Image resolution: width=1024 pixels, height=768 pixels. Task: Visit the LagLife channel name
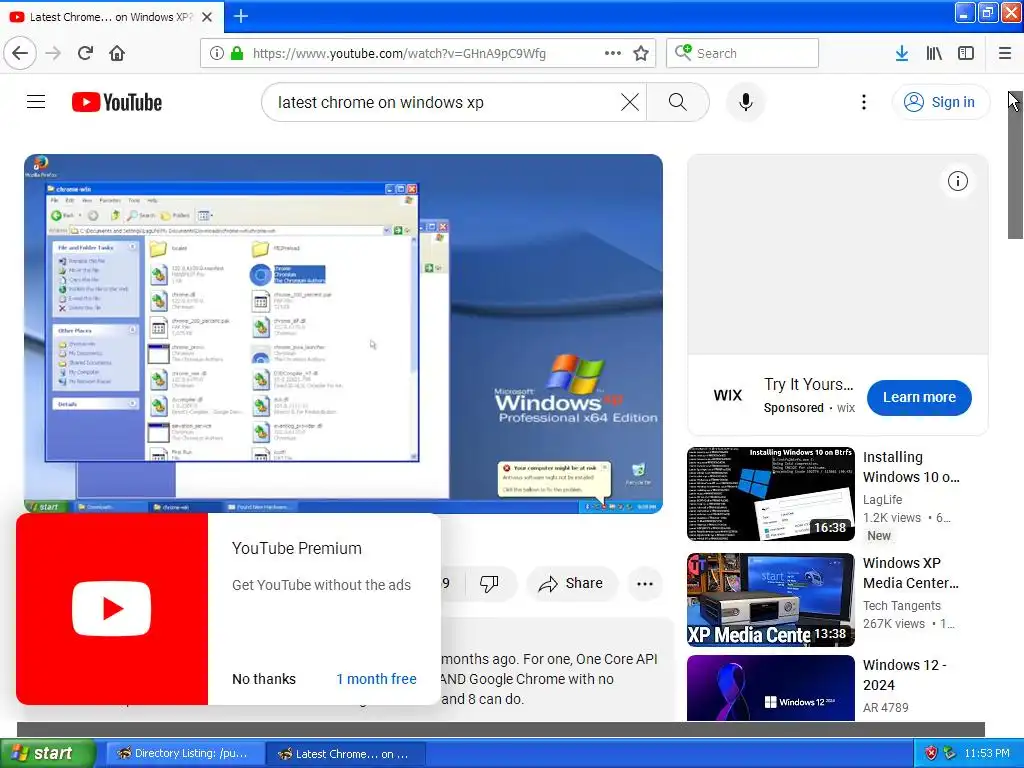[x=882, y=500]
